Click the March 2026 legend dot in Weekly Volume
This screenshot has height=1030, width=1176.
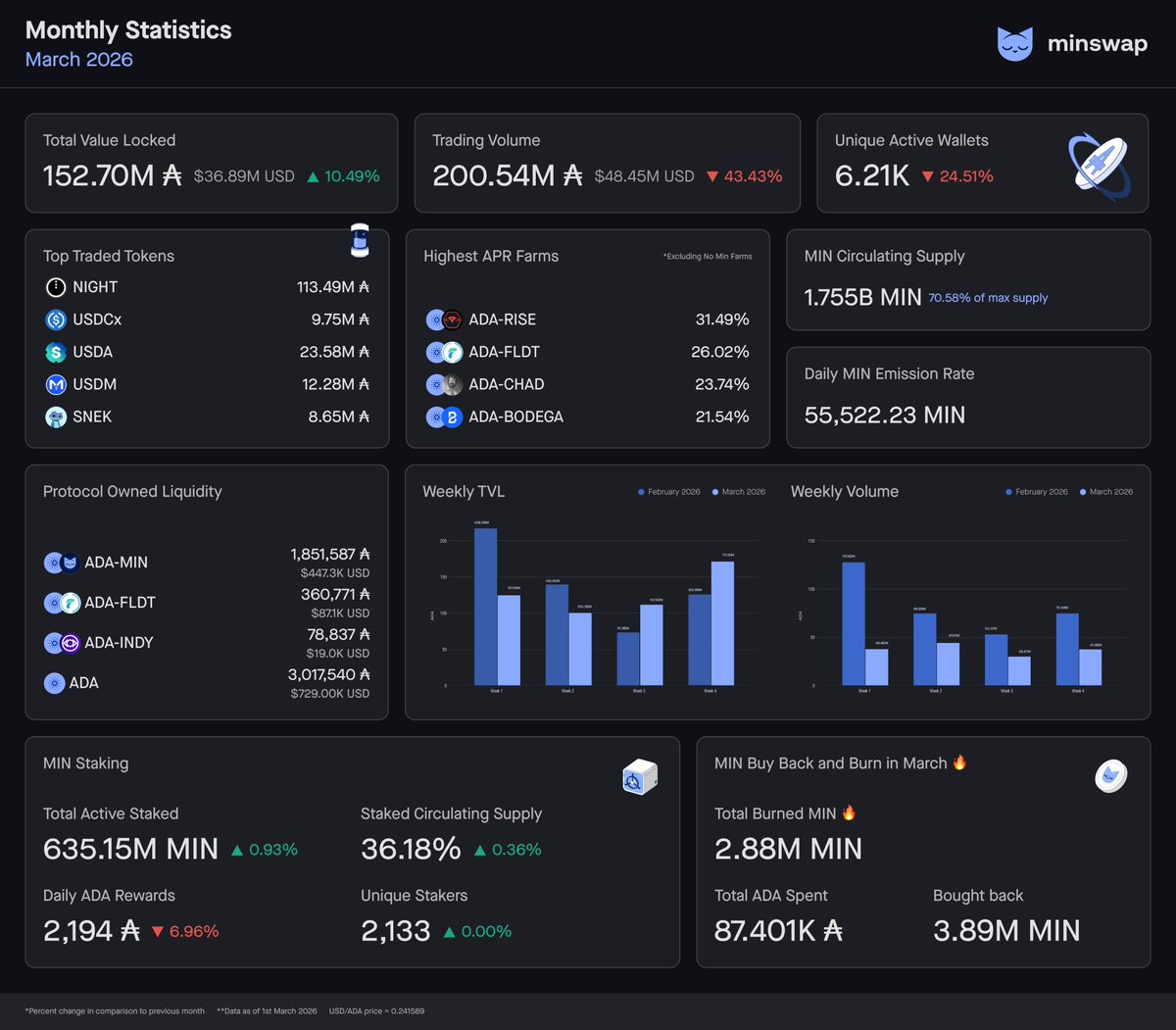pyautogui.click(x=1083, y=492)
